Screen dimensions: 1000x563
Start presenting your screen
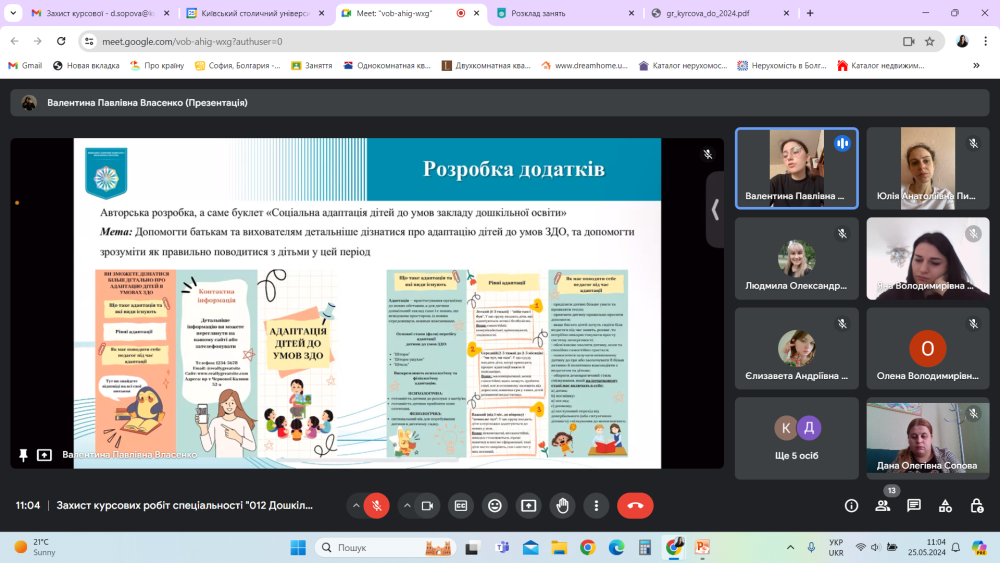pyautogui.click(x=528, y=506)
